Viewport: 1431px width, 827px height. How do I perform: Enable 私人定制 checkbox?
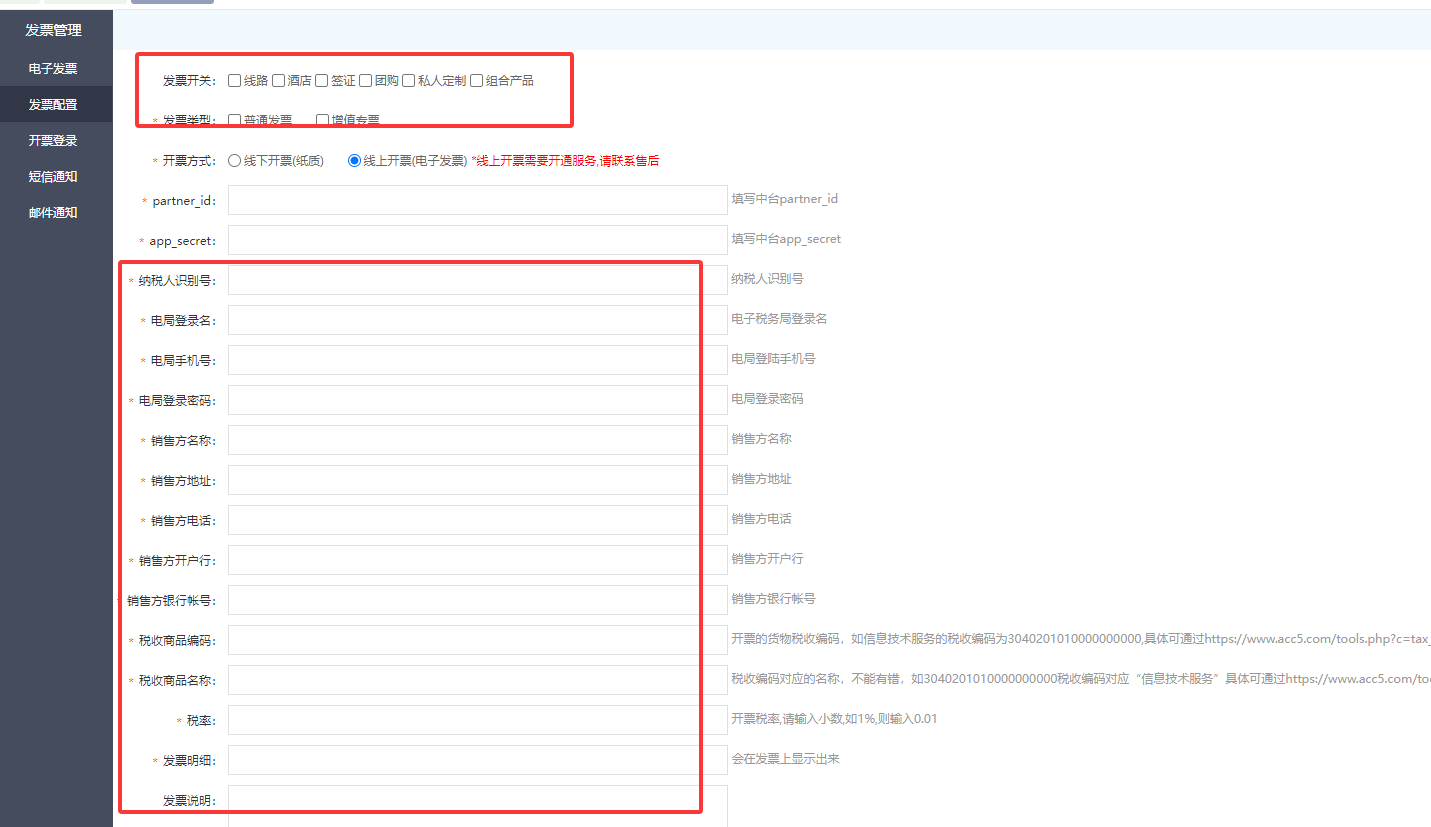[x=409, y=81]
